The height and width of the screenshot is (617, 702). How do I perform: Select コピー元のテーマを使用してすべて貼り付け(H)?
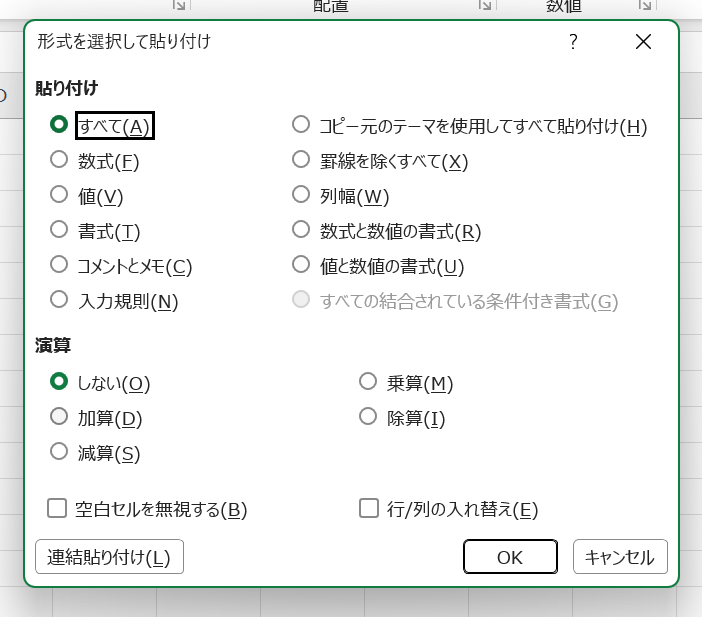[x=300, y=124]
